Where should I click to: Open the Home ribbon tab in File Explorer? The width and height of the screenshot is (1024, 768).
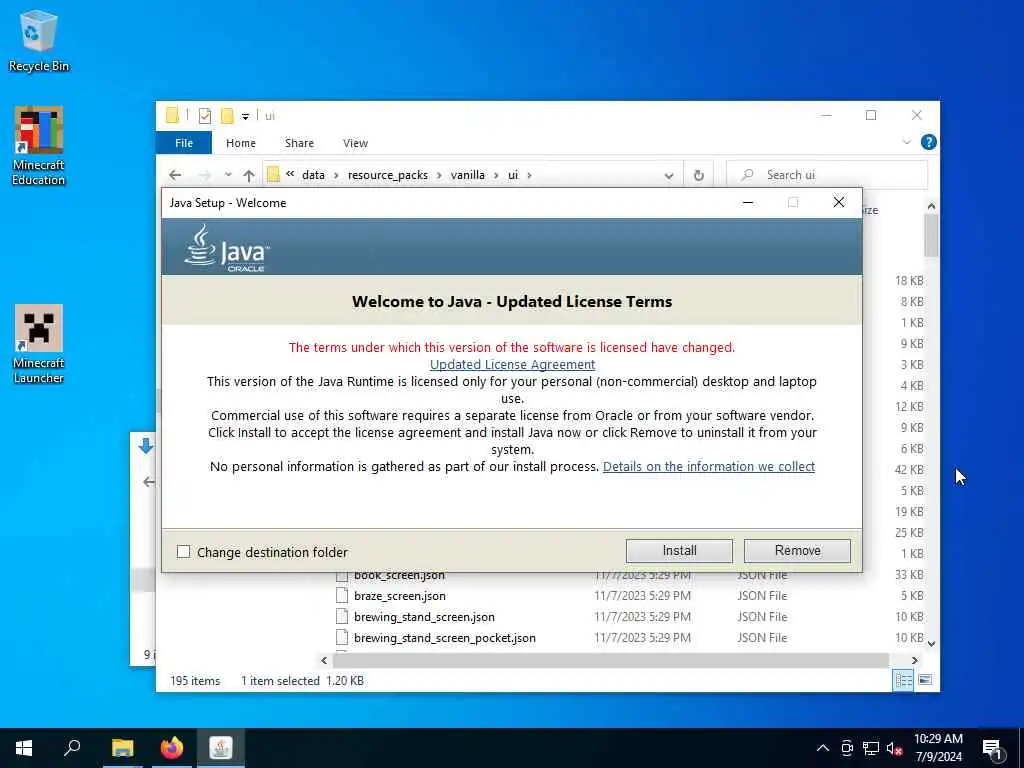(241, 143)
